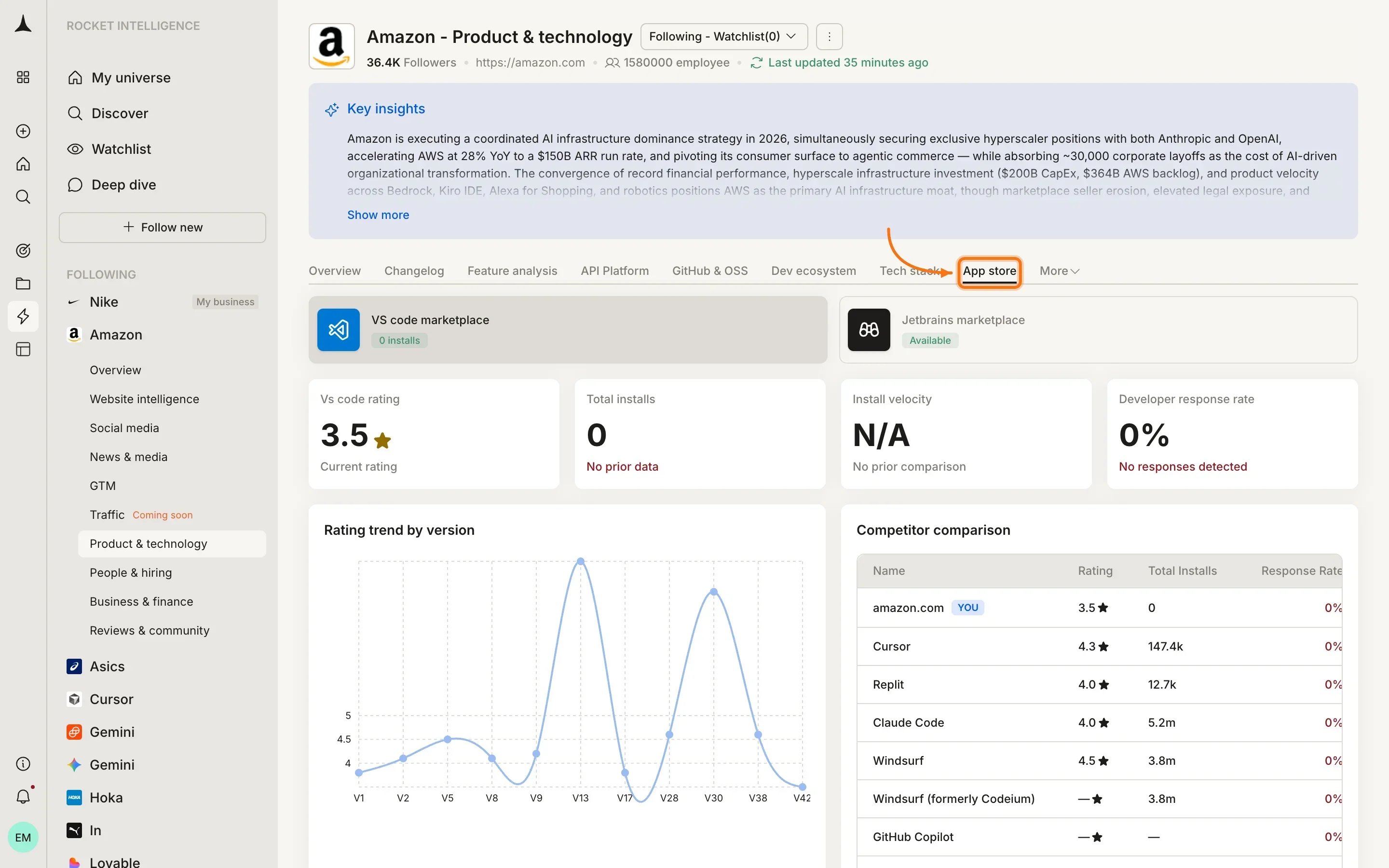Open the Feature analysis tab

(x=512, y=271)
